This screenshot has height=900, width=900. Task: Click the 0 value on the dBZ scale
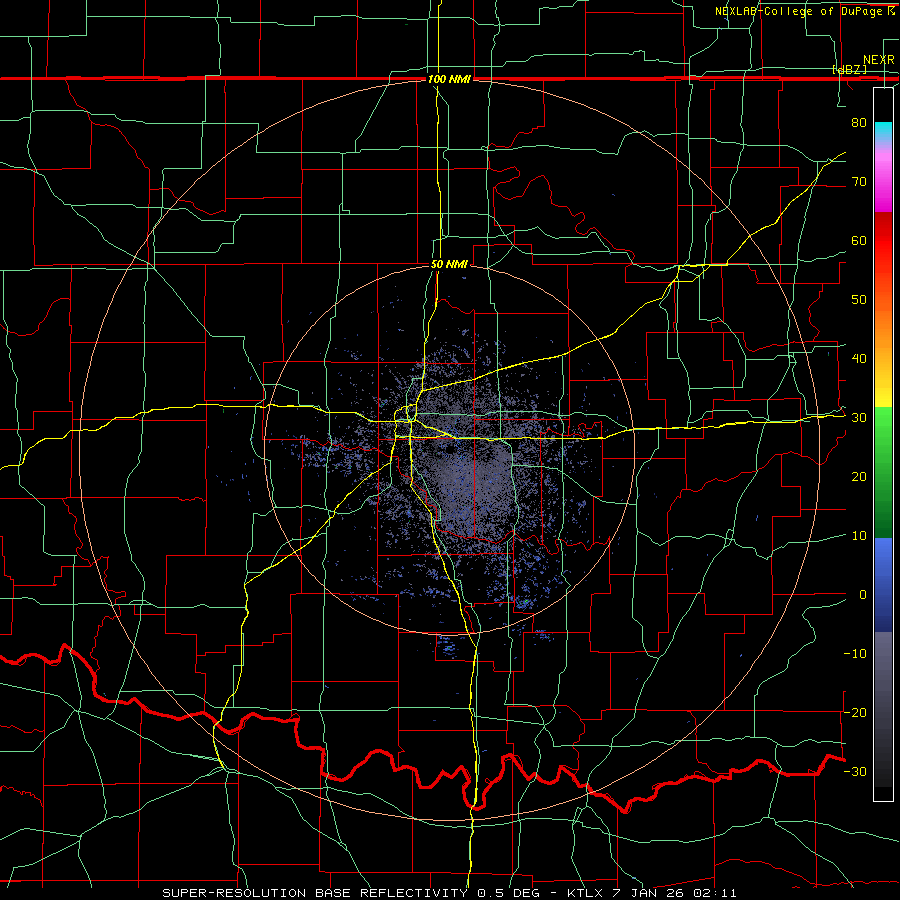863,595
